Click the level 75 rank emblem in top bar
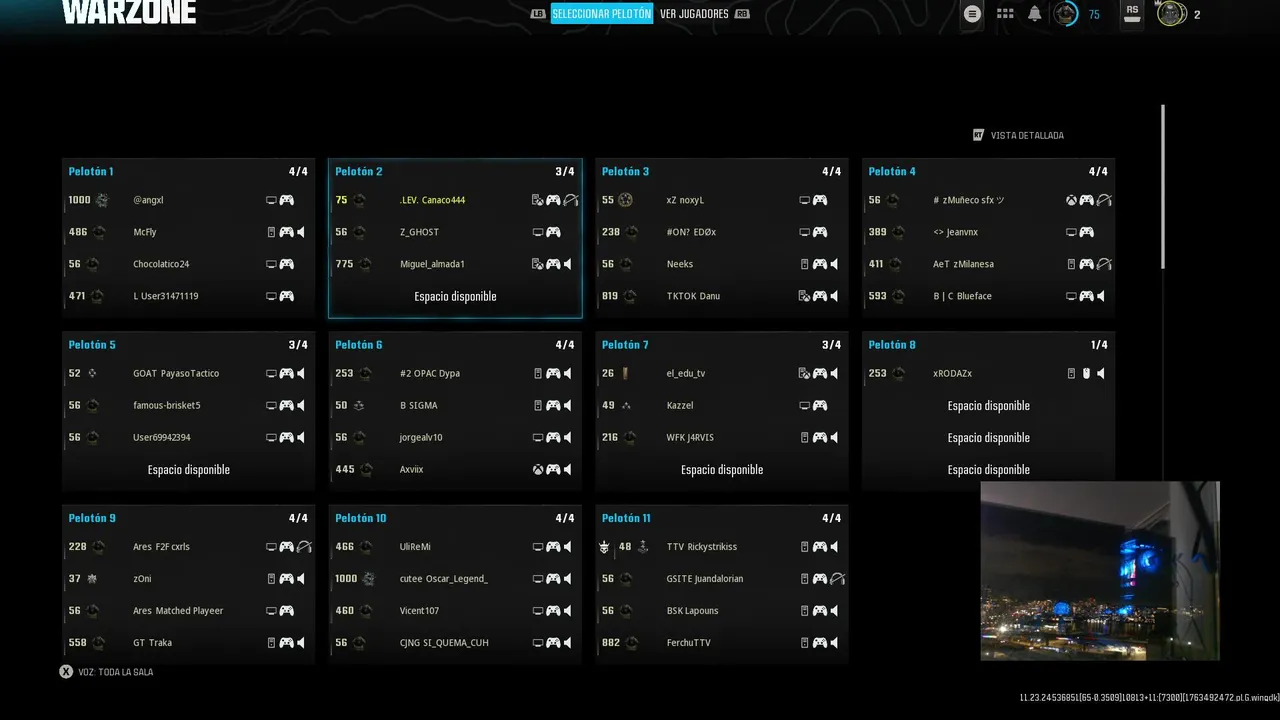Screen dimensions: 1280x720 [x=1066, y=14]
